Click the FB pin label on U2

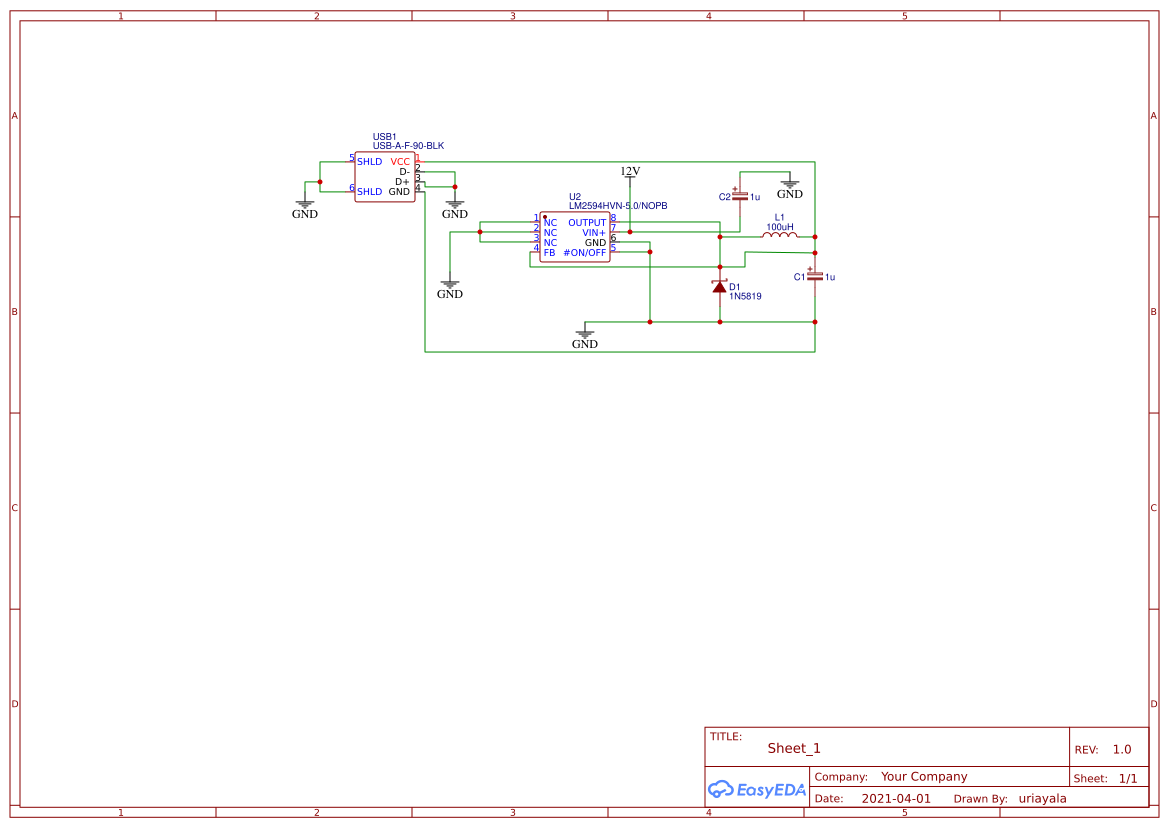coord(548,254)
